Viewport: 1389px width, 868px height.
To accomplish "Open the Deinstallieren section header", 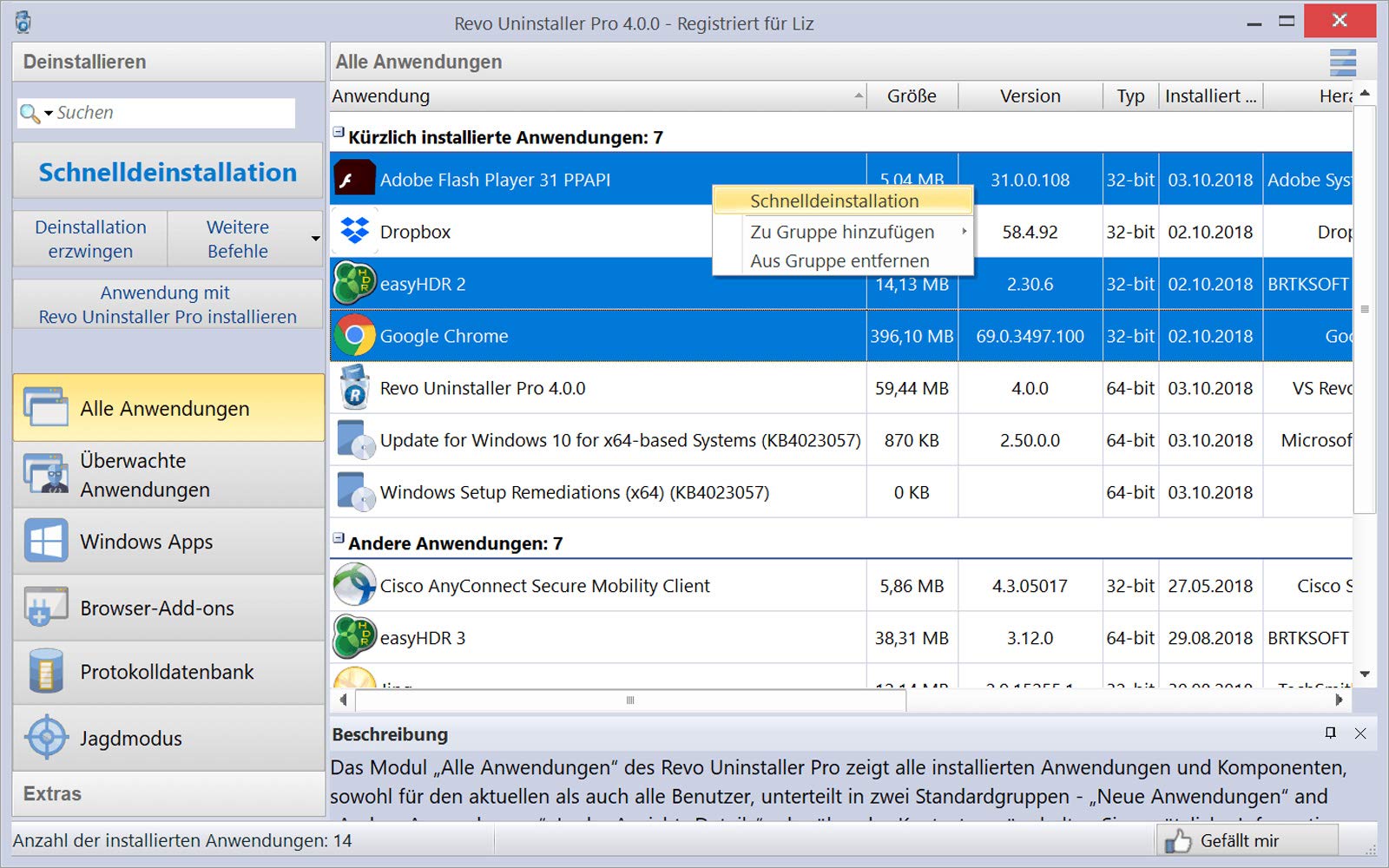I will tap(168, 62).
